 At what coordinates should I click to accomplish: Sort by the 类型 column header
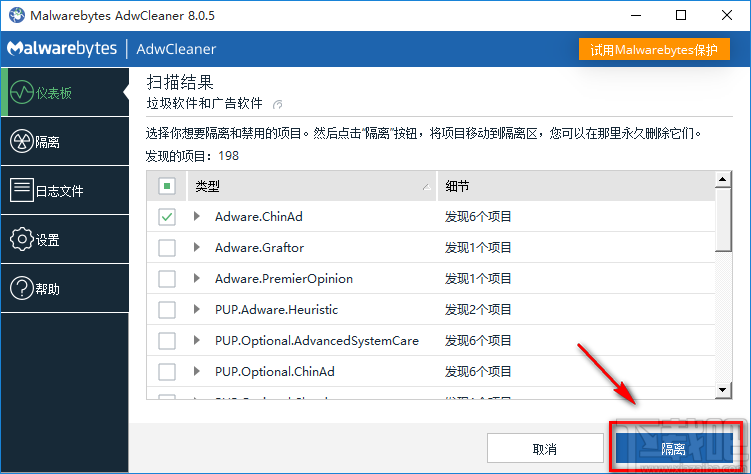point(312,186)
